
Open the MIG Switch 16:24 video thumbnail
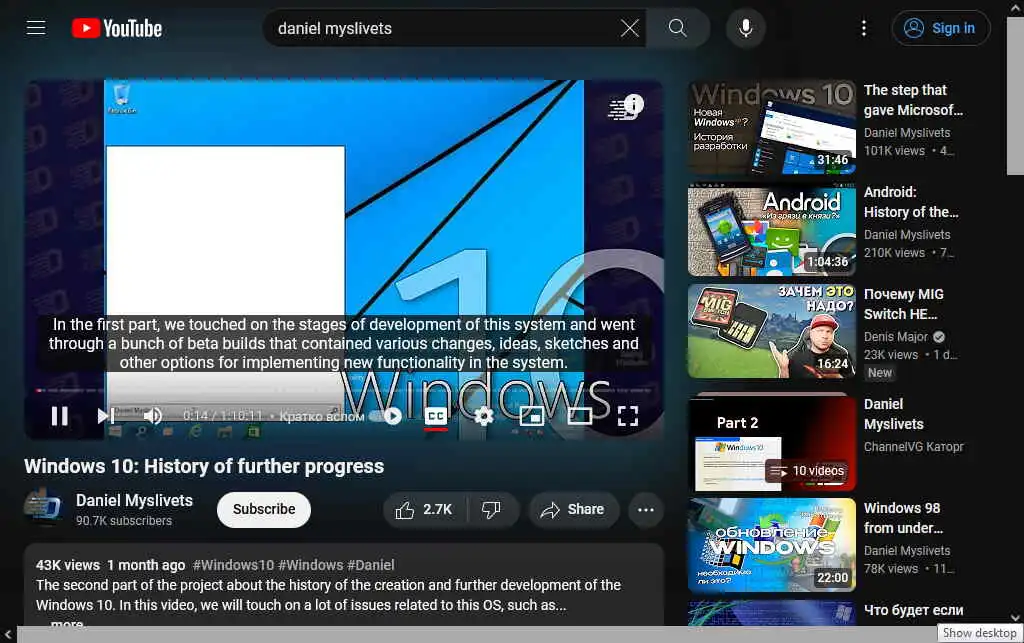pyautogui.click(x=772, y=332)
